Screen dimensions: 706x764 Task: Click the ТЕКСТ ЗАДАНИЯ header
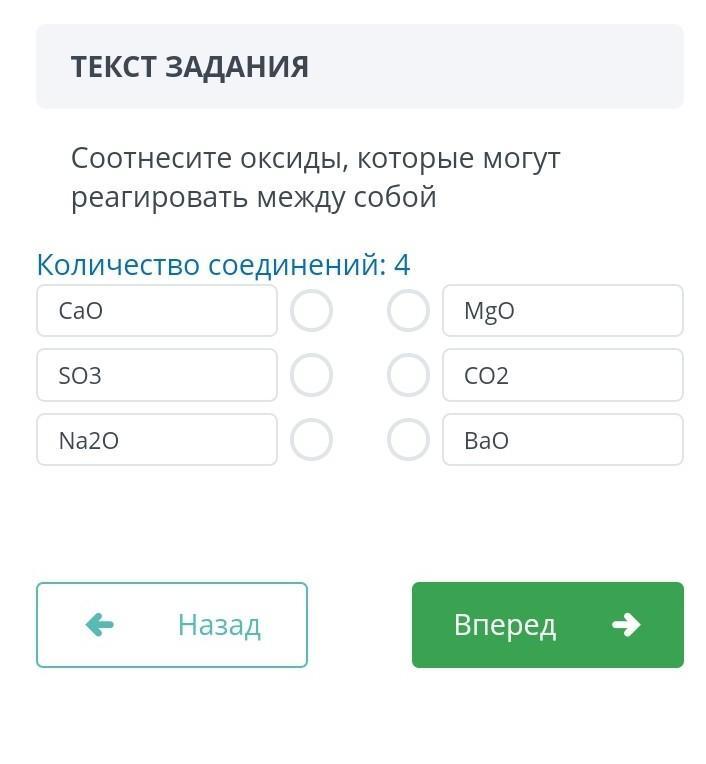pyautogui.click(x=190, y=67)
